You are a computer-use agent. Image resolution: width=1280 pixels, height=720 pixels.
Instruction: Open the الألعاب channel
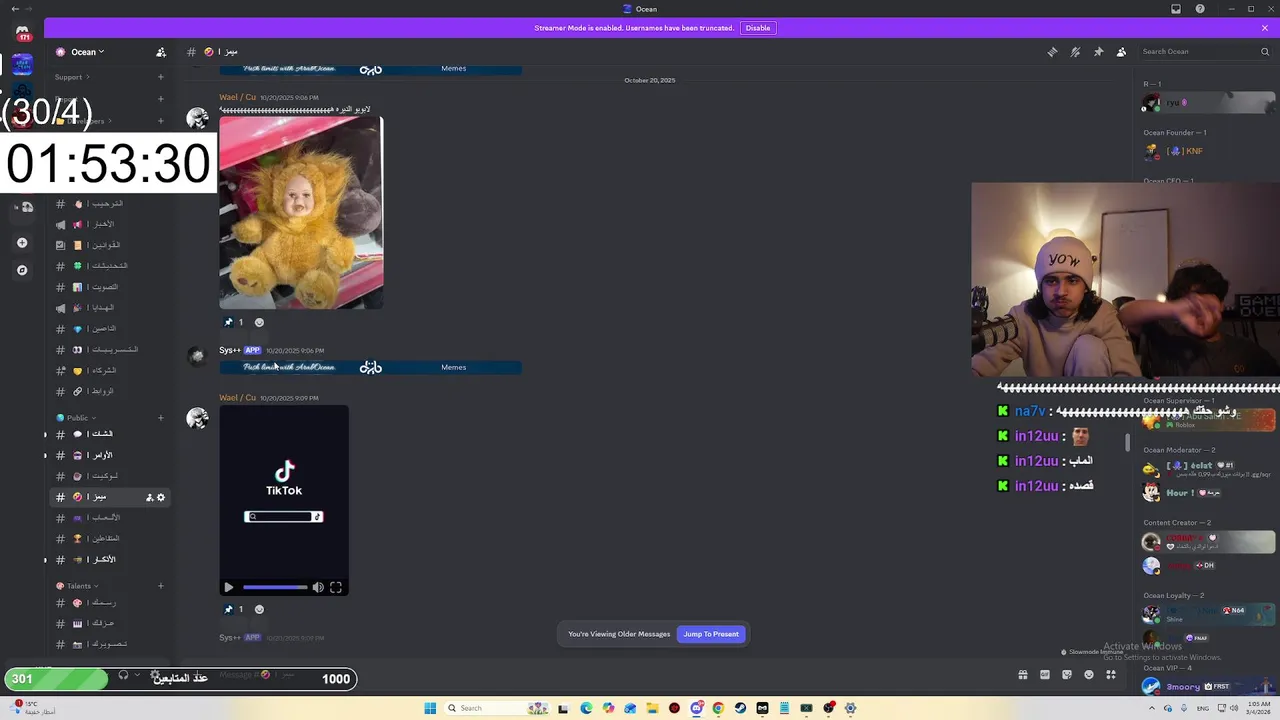110,518
